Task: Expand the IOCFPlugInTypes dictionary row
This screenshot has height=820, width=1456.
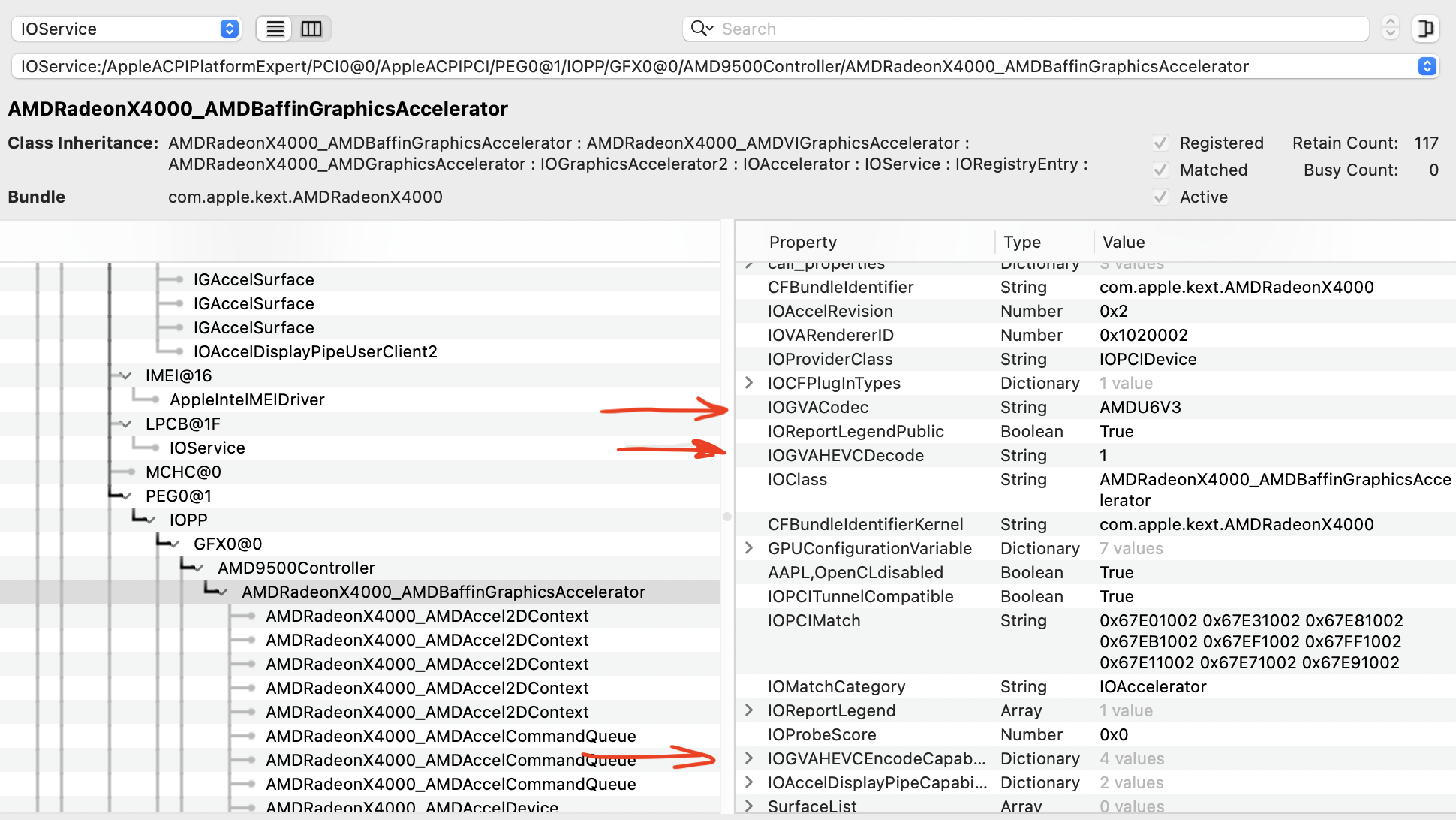Action: click(749, 383)
